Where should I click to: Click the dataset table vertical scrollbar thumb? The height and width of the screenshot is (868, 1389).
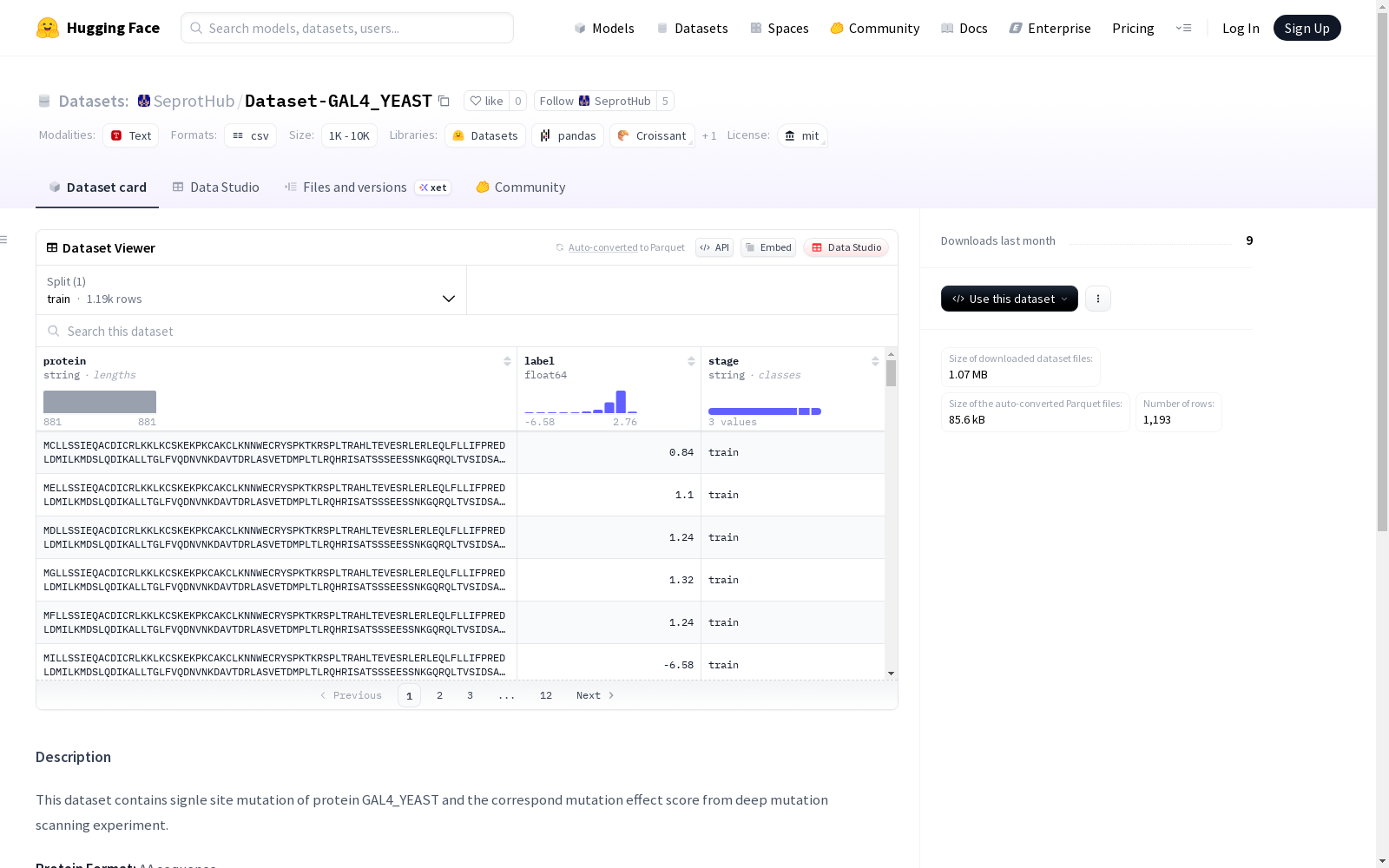click(x=891, y=373)
